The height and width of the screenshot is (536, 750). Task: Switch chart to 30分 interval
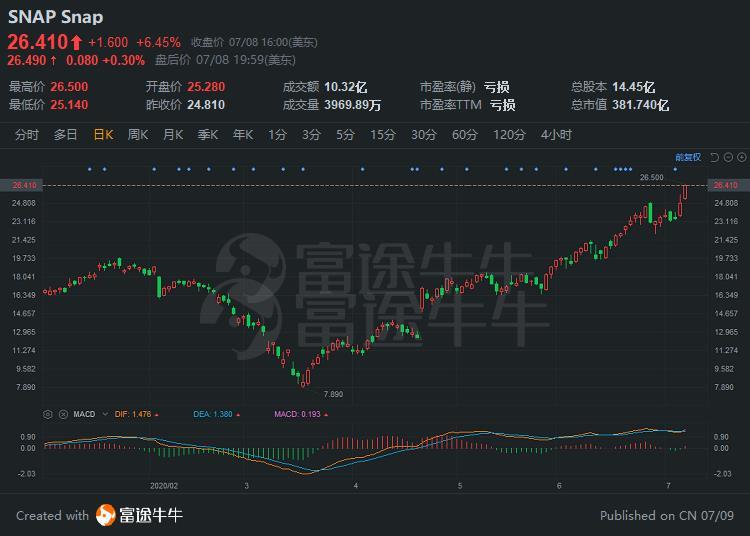point(424,135)
